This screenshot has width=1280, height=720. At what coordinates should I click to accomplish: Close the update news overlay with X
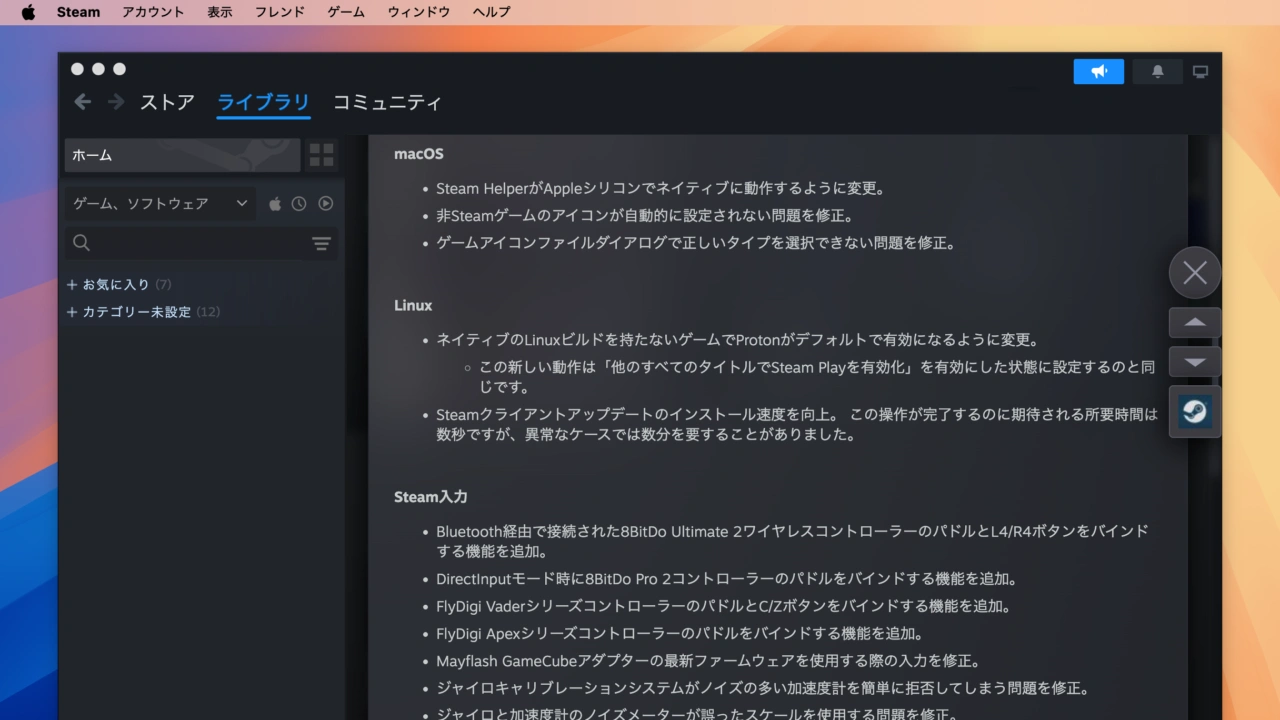(1195, 273)
